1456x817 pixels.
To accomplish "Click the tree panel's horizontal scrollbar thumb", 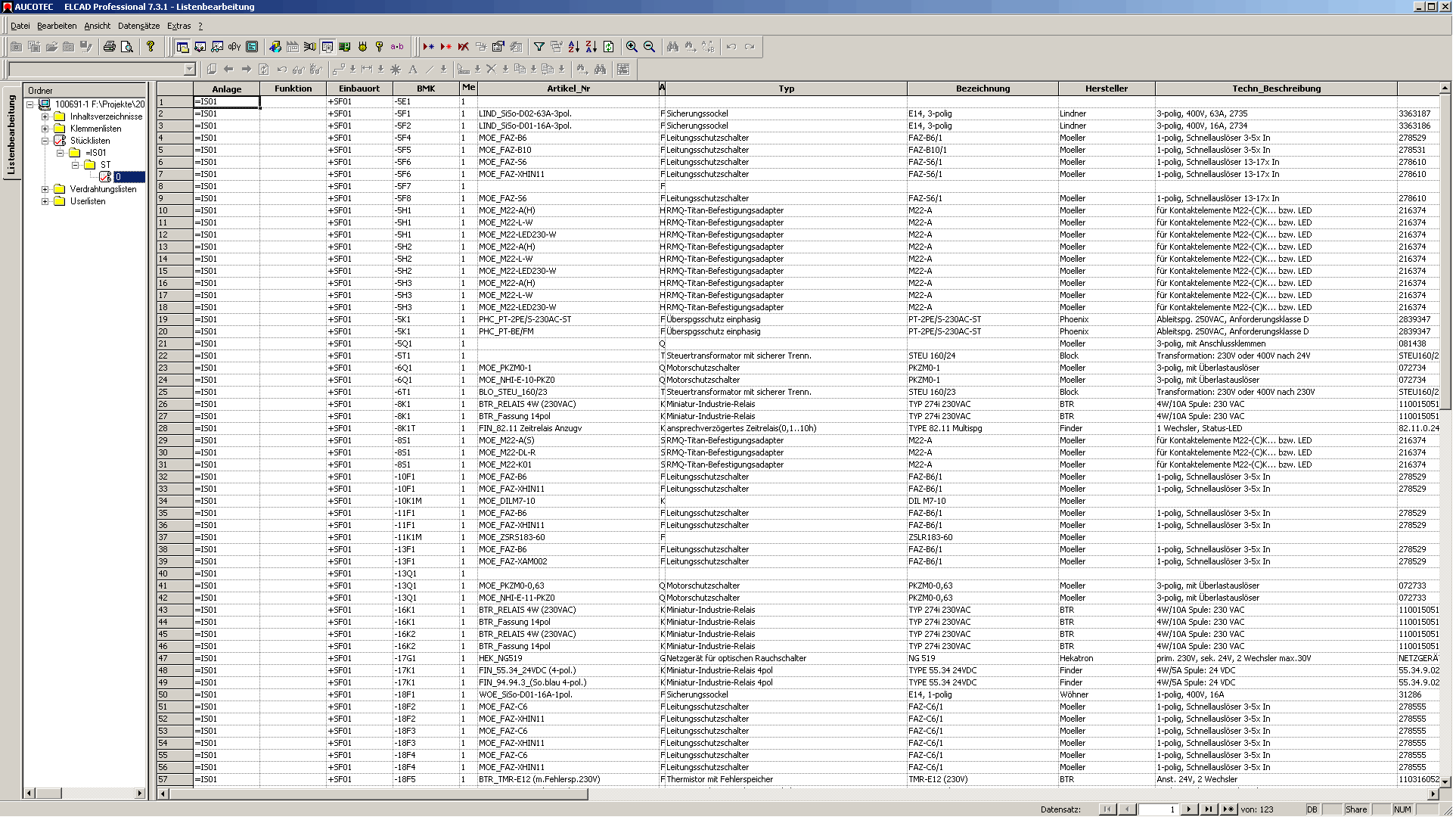I will [x=49, y=794].
